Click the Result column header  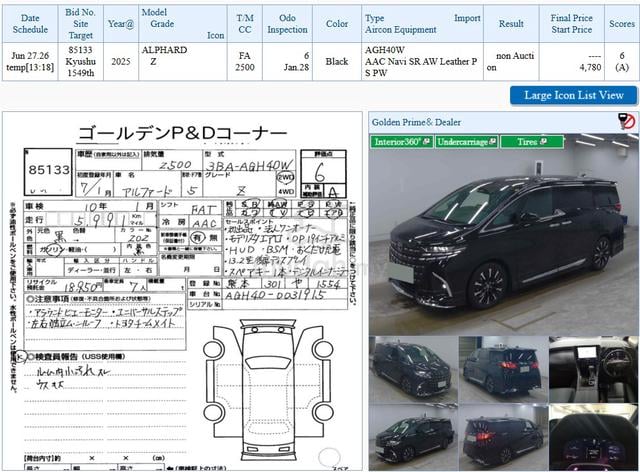pyautogui.click(x=511, y=24)
